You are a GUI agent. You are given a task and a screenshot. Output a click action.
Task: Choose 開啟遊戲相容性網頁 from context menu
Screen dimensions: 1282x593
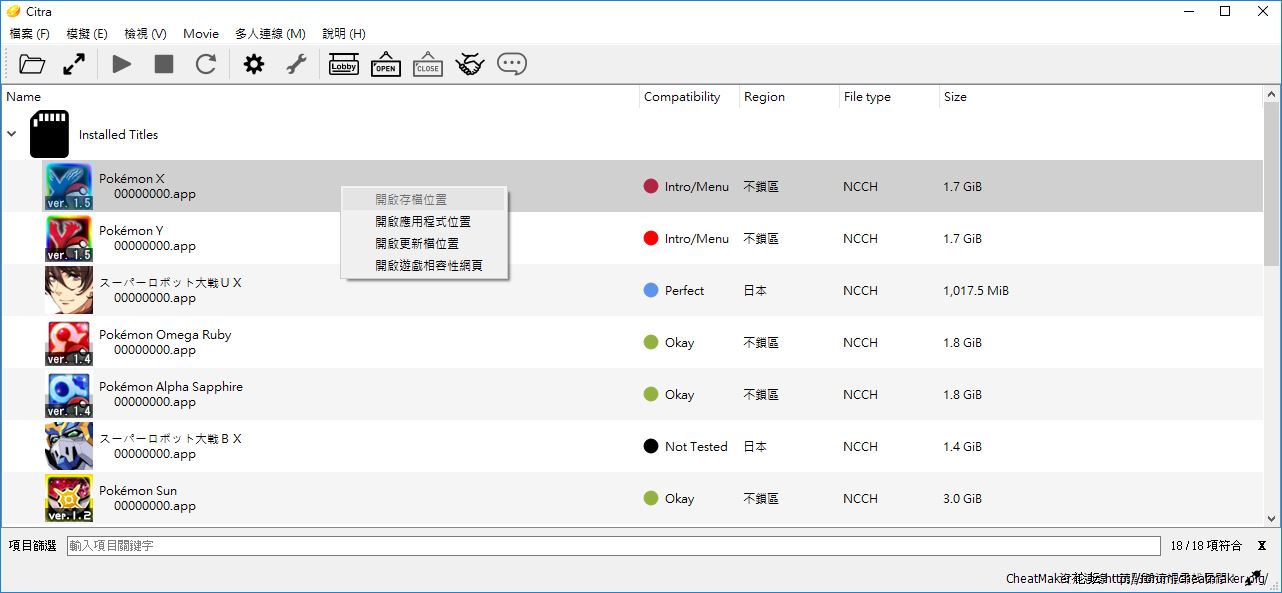pyautogui.click(x=429, y=266)
